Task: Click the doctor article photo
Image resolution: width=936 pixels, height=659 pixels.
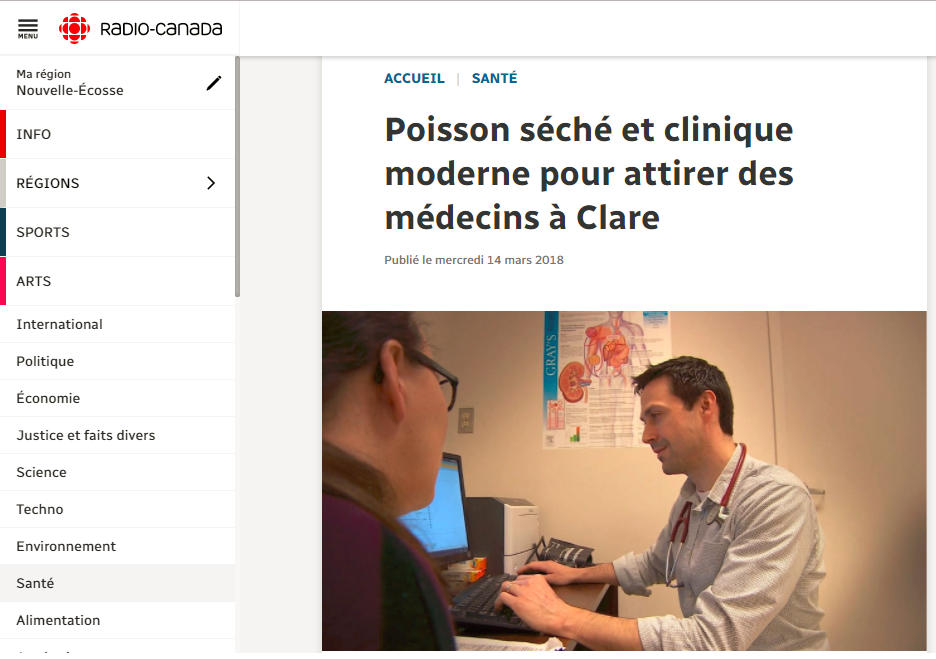Action: coord(624,481)
